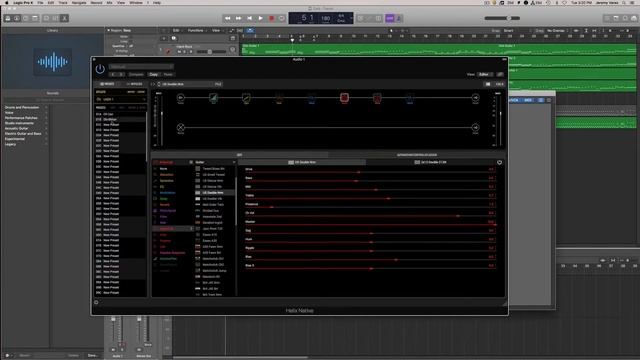
Task: Click Logic's rewind transport button
Action: 228,18
